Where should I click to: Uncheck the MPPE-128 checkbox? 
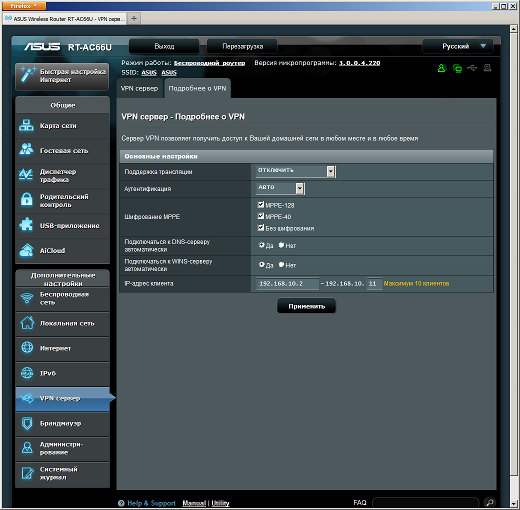tap(261, 204)
